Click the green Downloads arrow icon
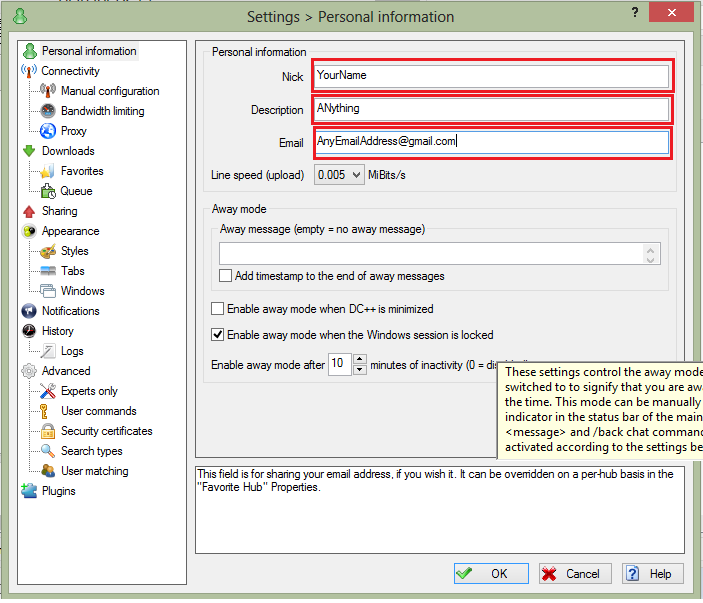703x603 pixels. (29, 151)
